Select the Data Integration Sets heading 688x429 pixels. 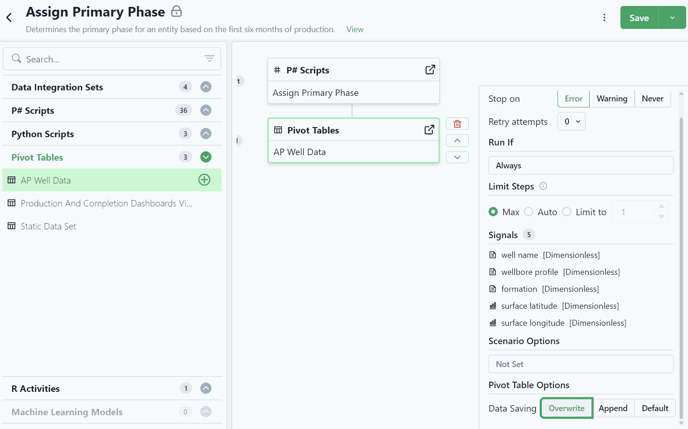pyautogui.click(x=57, y=87)
